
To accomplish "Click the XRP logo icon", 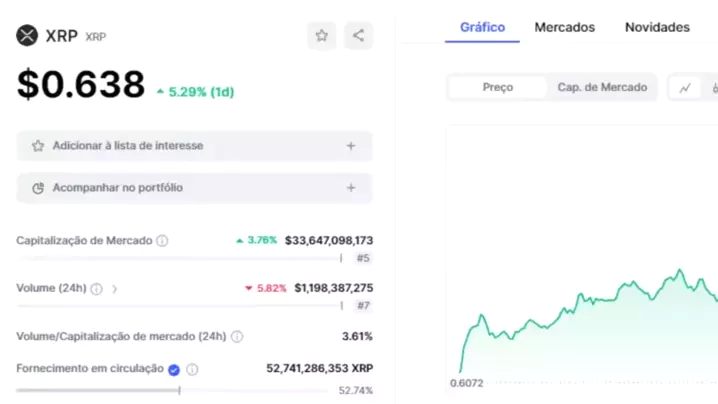I will (27, 36).
